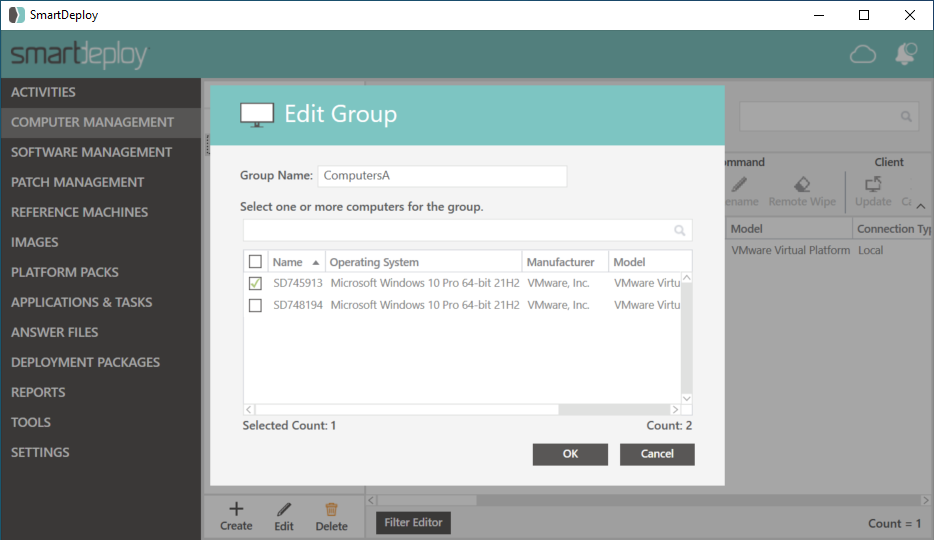Click right arrow of main horizontal scrollbar
Screen dimensions: 934x540
(925, 500)
